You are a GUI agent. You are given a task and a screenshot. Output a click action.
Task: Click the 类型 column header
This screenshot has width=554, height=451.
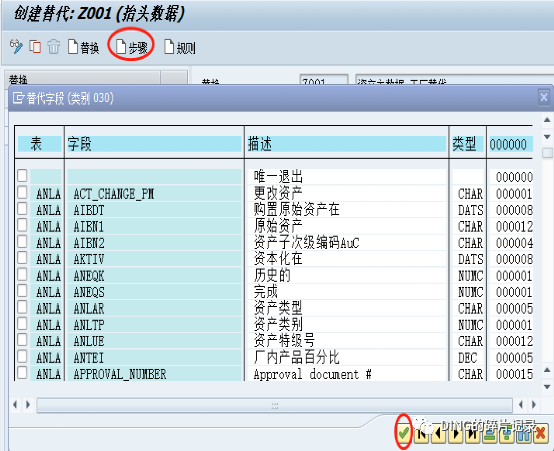pos(467,144)
